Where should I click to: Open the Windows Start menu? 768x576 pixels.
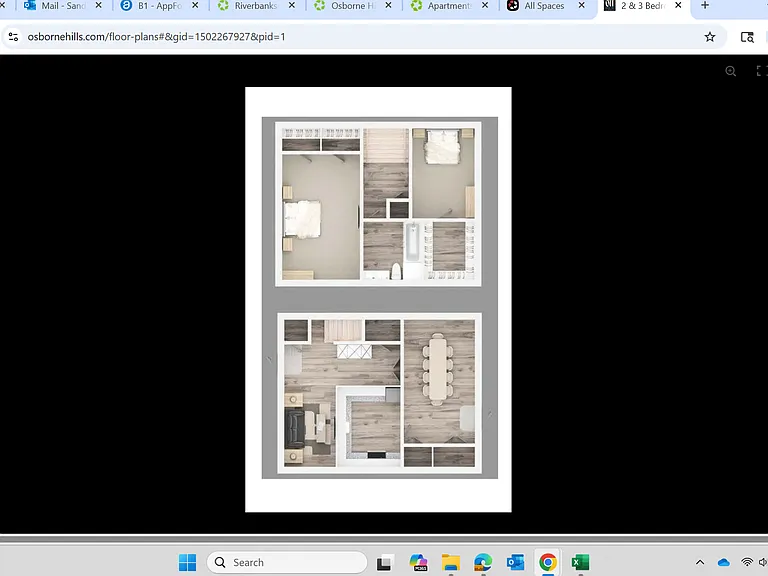(x=187, y=562)
